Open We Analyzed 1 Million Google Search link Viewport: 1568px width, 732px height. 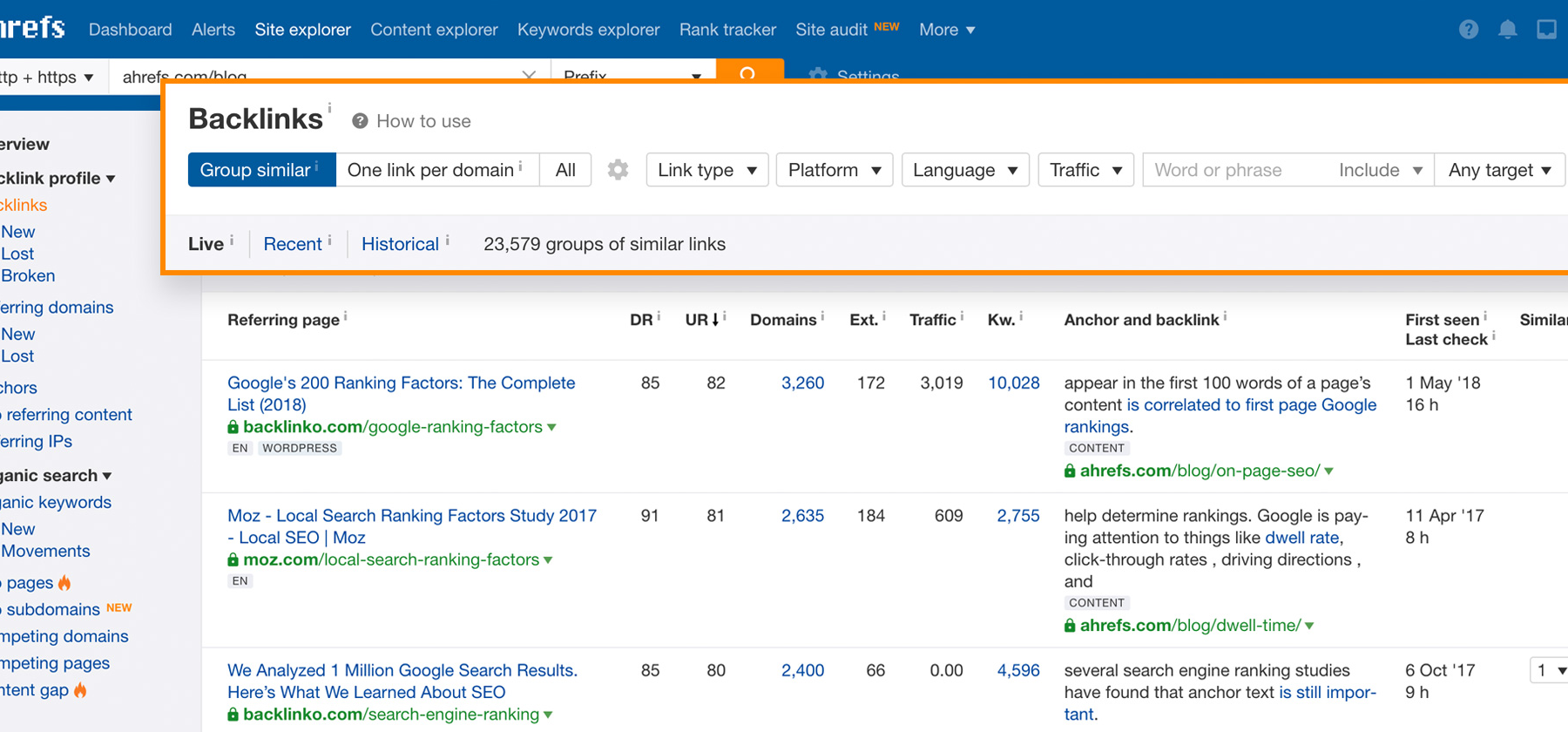[402, 681]
